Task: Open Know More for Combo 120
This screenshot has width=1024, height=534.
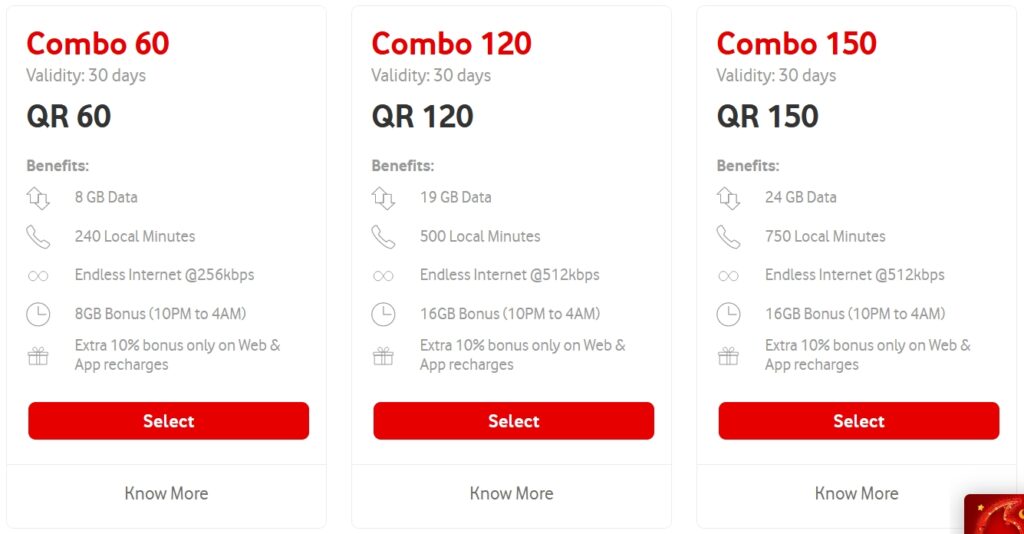Action: [511, 493]
